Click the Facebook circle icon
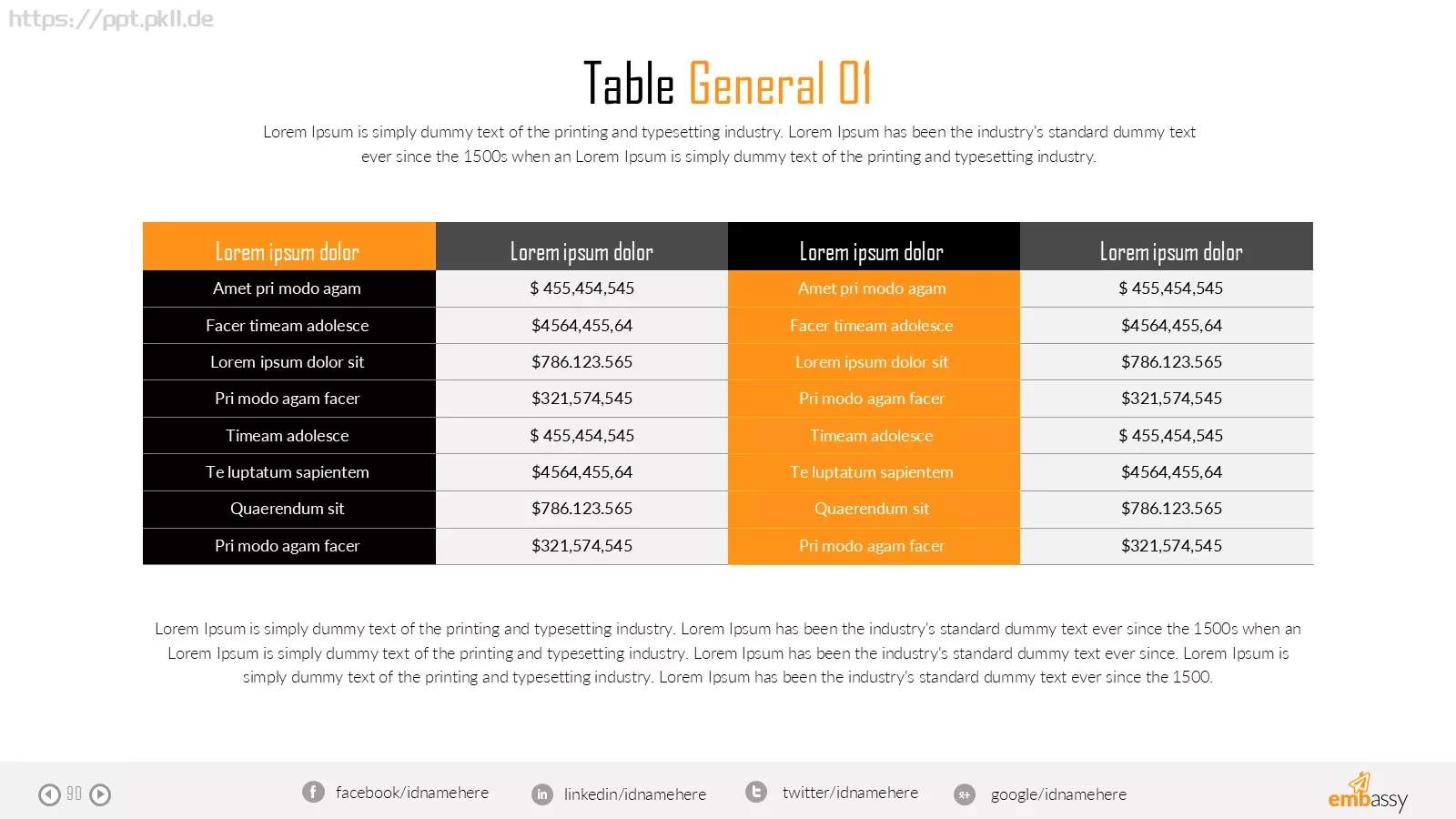Image resolution: width=1456 pixels, height=819 pixels. pos(313,792)
